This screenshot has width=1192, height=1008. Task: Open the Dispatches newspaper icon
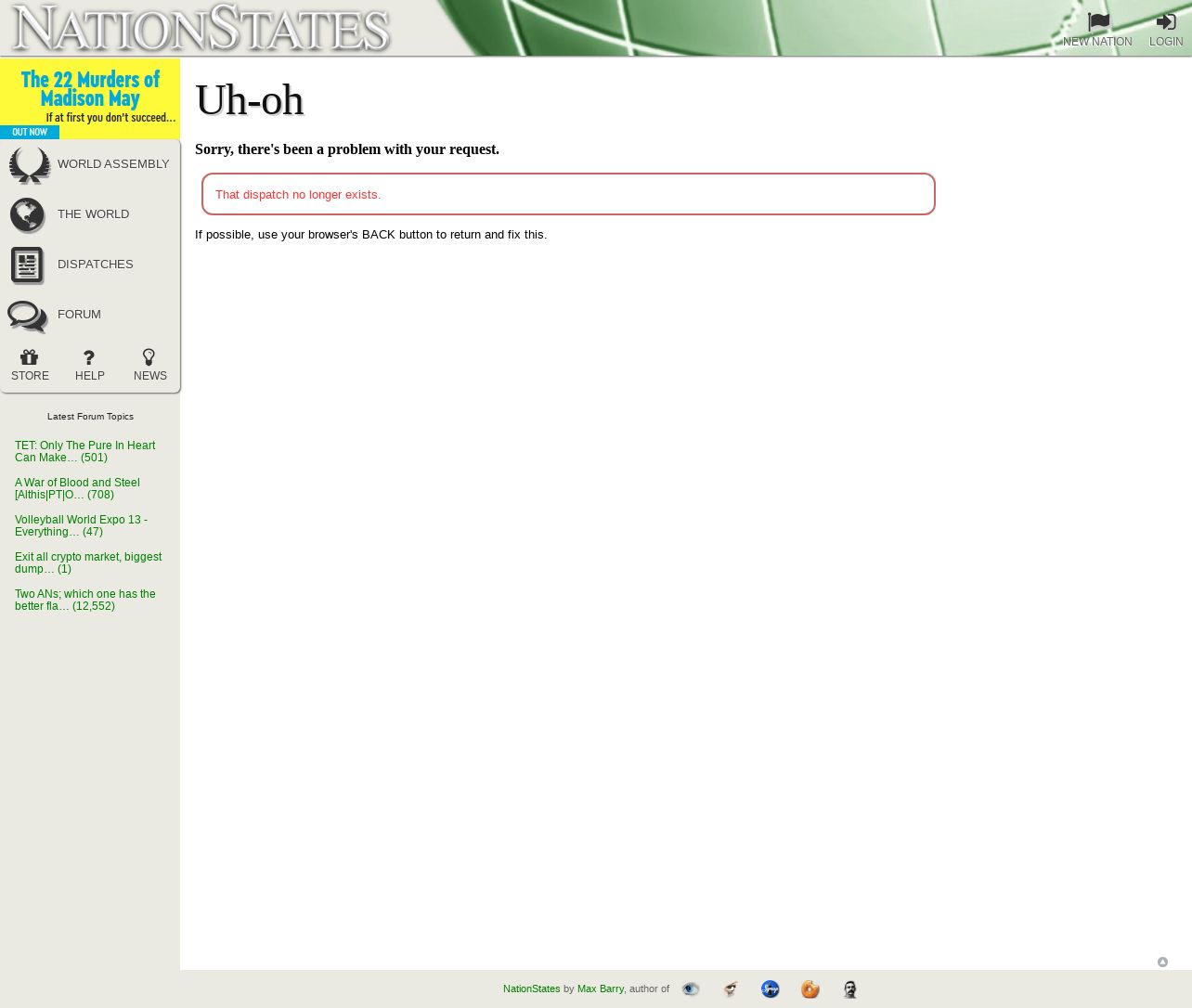(28, 265)
